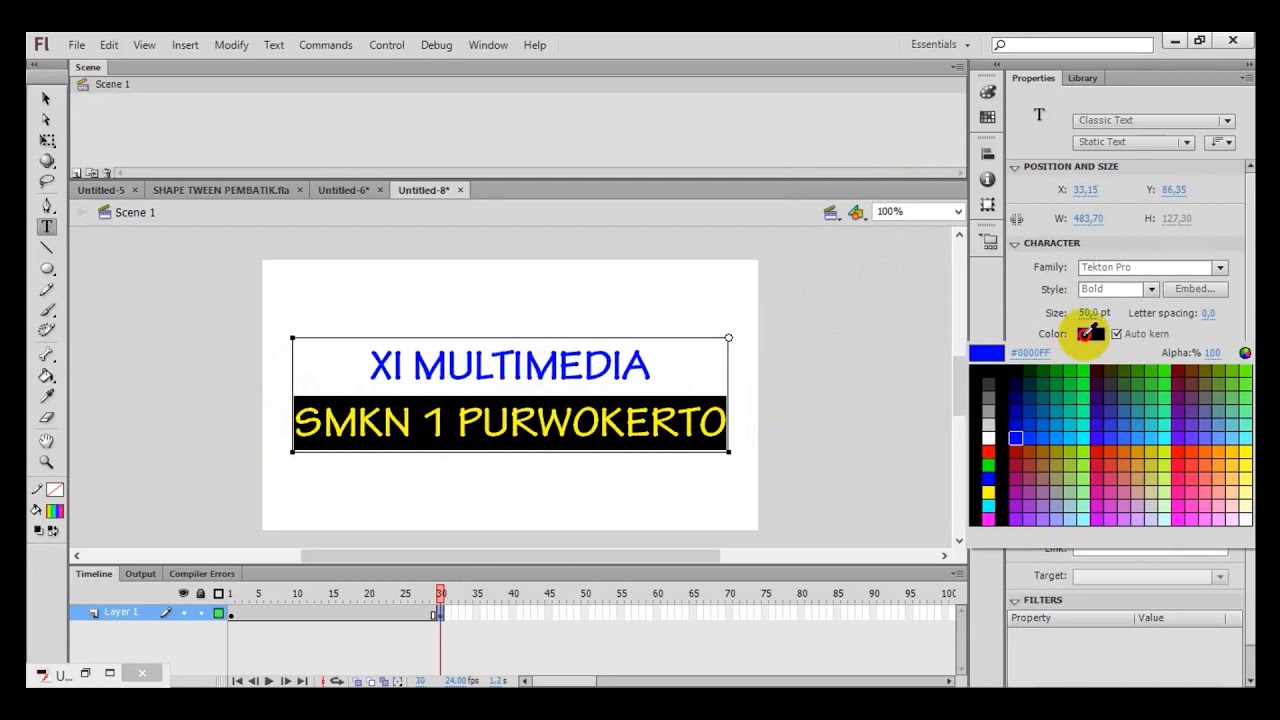Toggle the timeline Loop button
The height and width of the screenshot is (720, 1280).
click(x=336, y=681)
